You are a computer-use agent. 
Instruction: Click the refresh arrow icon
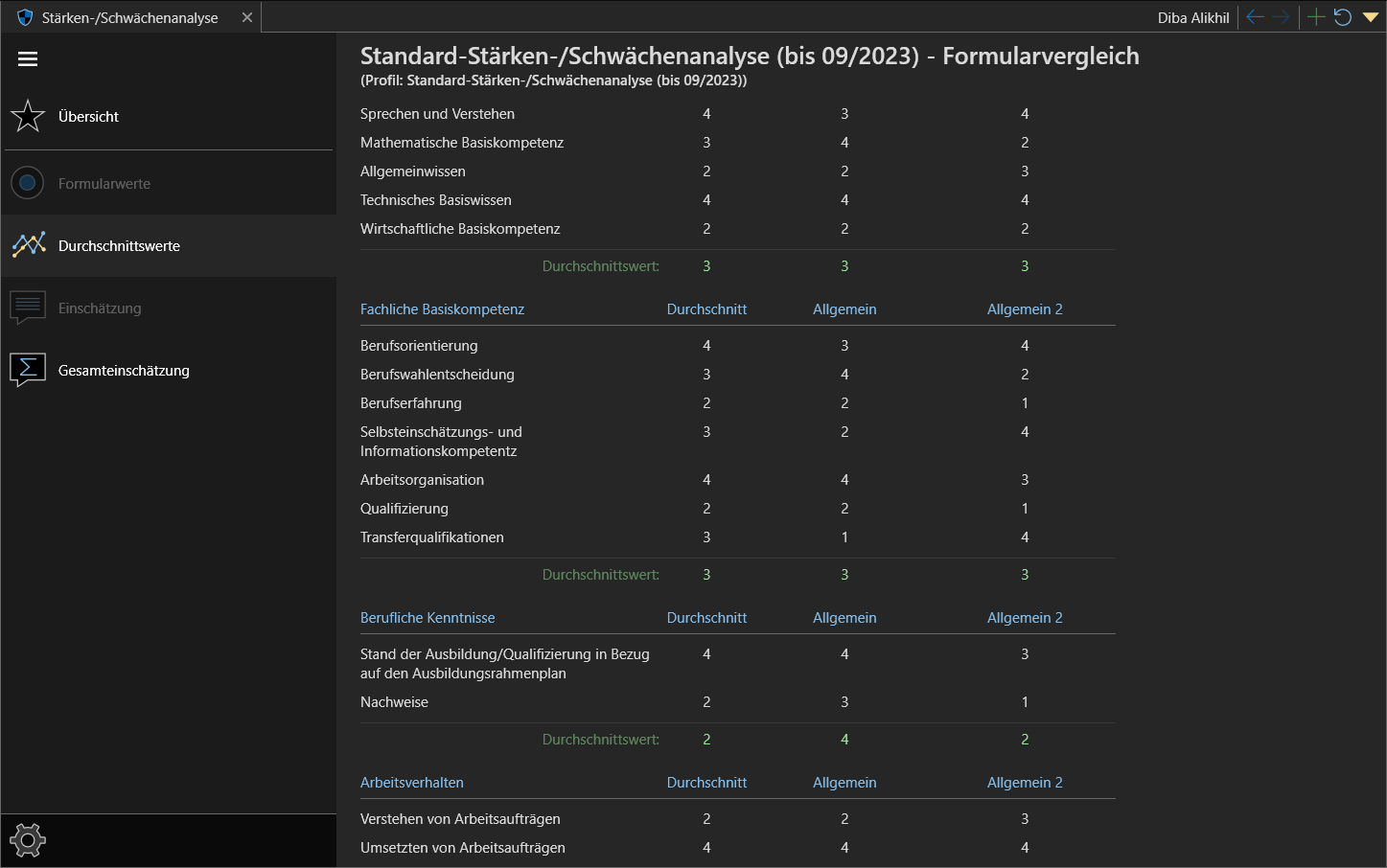tap(1342, 17)
